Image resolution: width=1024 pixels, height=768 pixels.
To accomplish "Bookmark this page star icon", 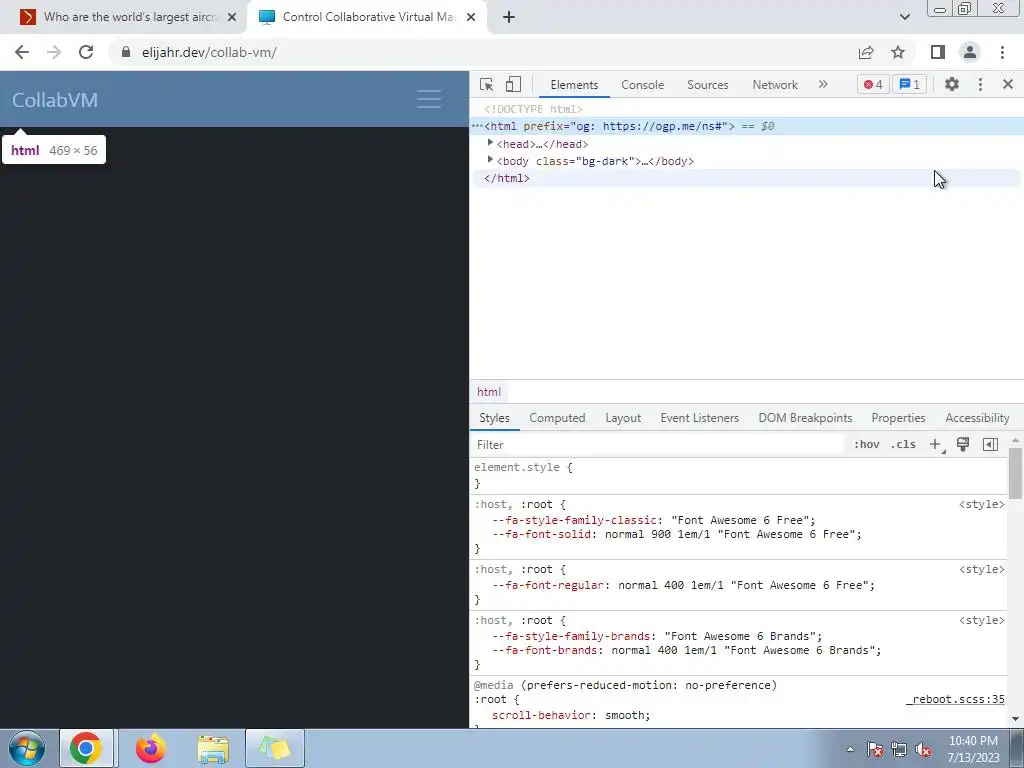I will (x=898, y=52).
